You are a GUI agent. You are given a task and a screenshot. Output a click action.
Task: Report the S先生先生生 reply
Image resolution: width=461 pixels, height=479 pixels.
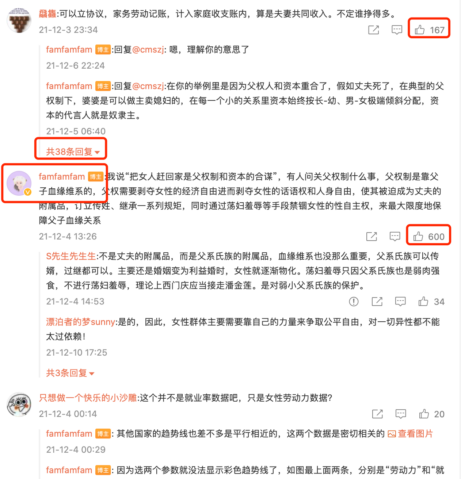[354, 302]
